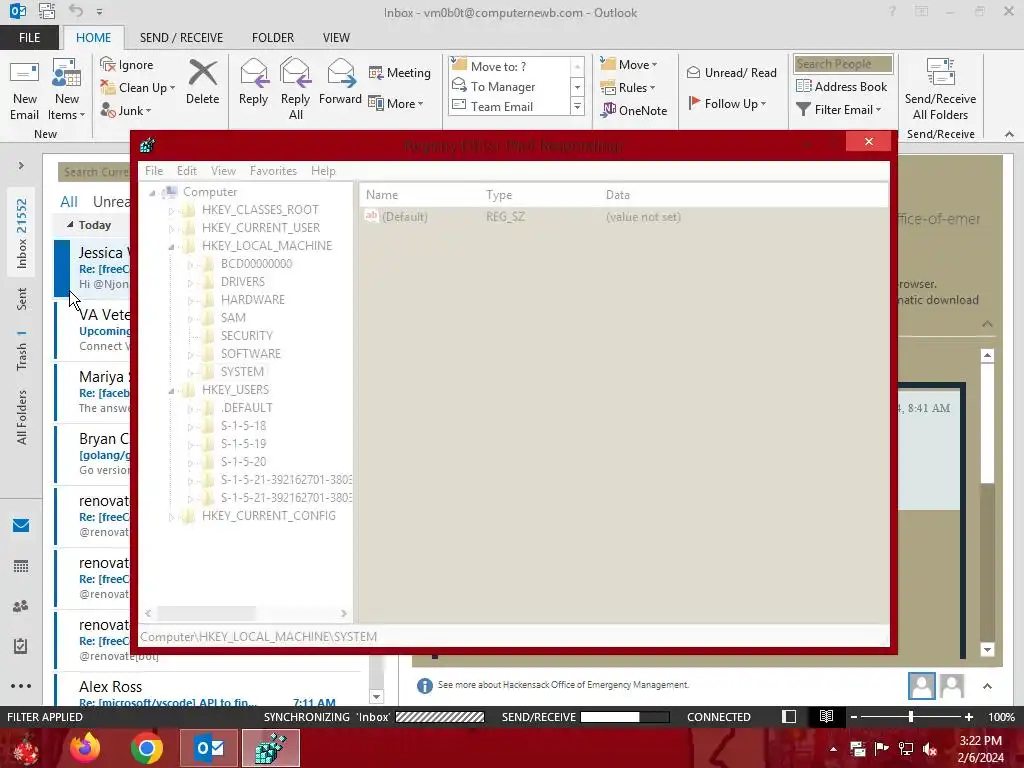The image size is (1024, 768).
Task: Open the Follow Up flag menu
Action: click(727, 103)
